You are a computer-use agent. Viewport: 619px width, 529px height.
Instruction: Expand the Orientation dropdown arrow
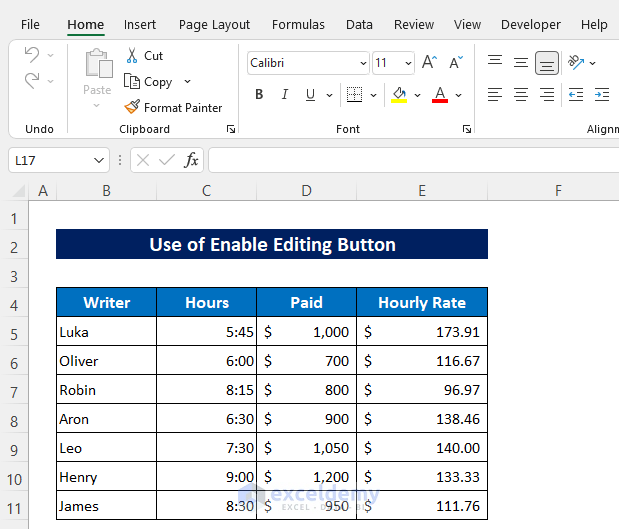coord(593,63)
